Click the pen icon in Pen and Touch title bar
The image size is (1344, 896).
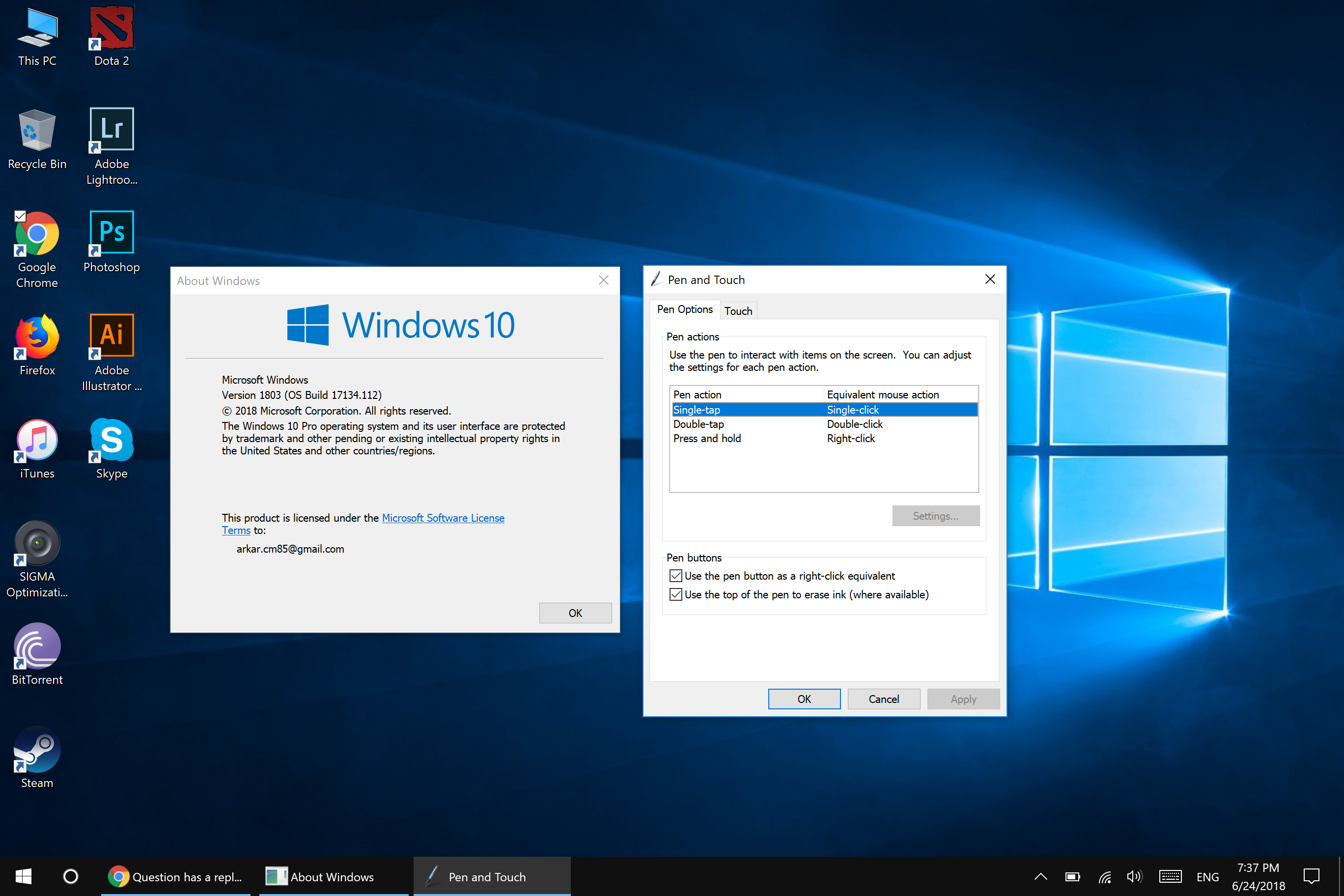(657, 279)
